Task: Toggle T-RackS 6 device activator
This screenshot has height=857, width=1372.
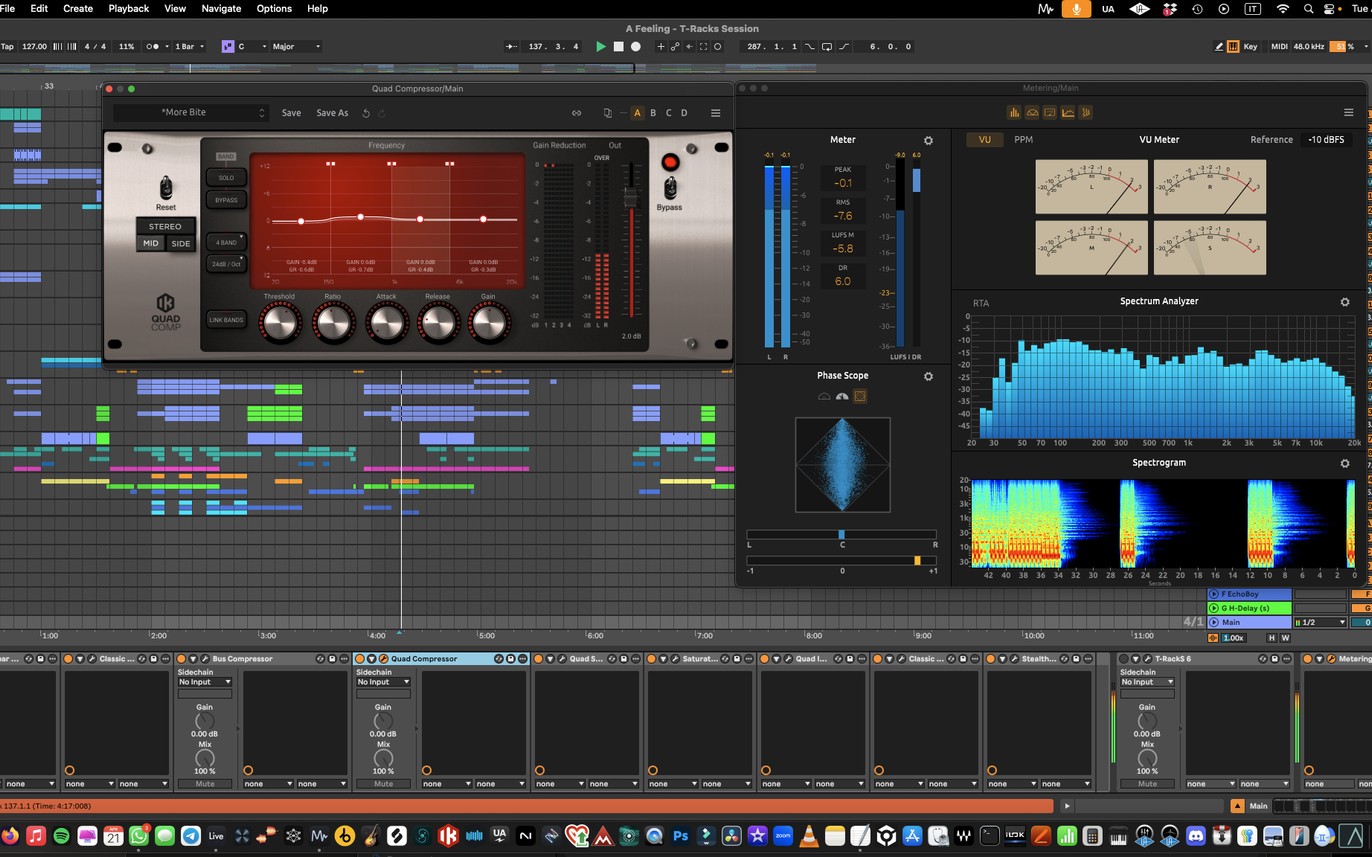Action: click(1124, 659)
